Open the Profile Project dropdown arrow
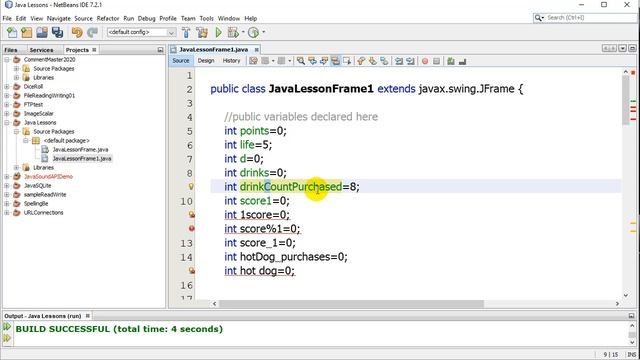640x360 pixels. (264, 32)
